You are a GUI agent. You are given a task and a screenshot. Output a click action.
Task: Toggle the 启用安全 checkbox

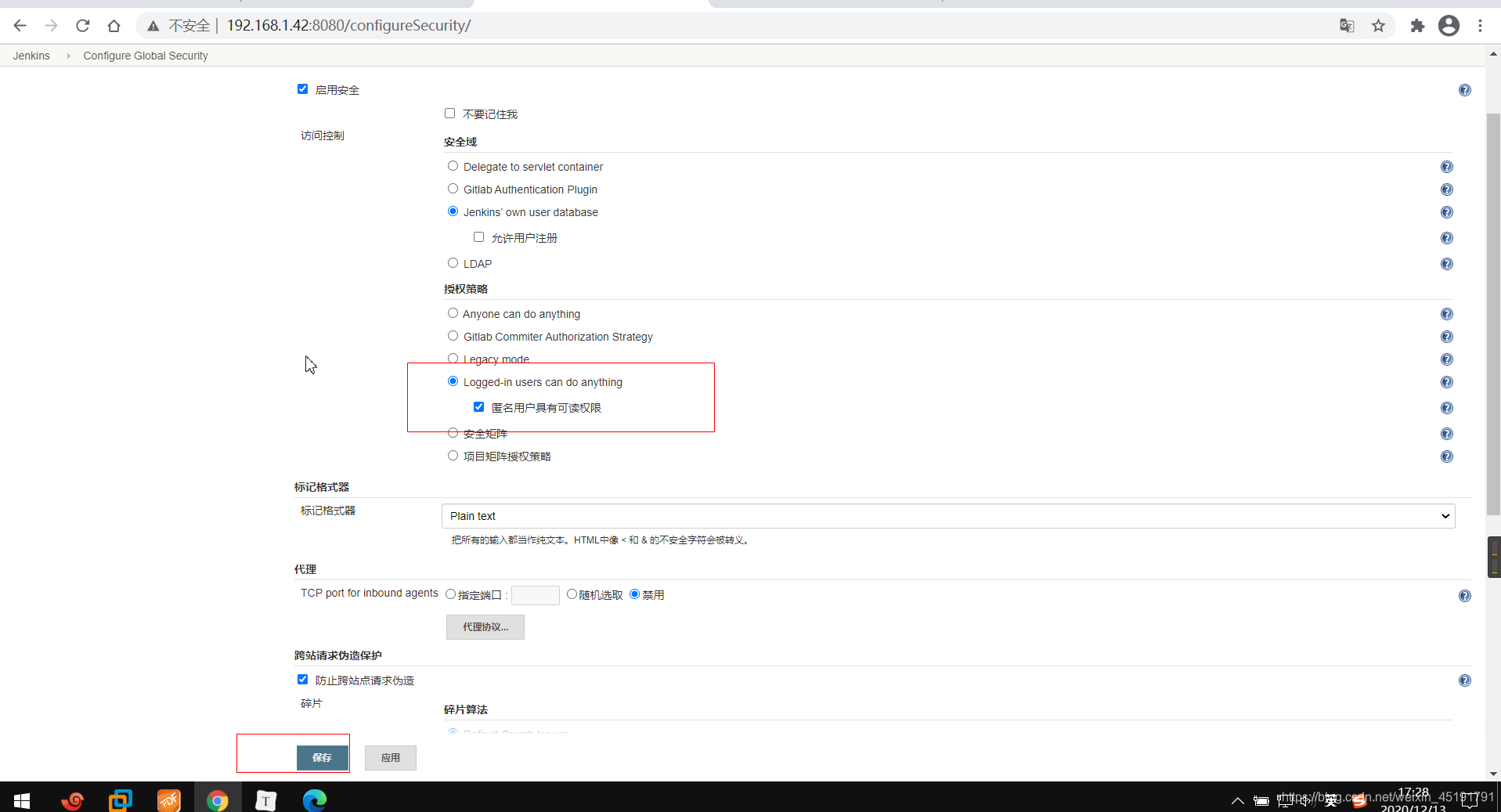tap(302, 89)
